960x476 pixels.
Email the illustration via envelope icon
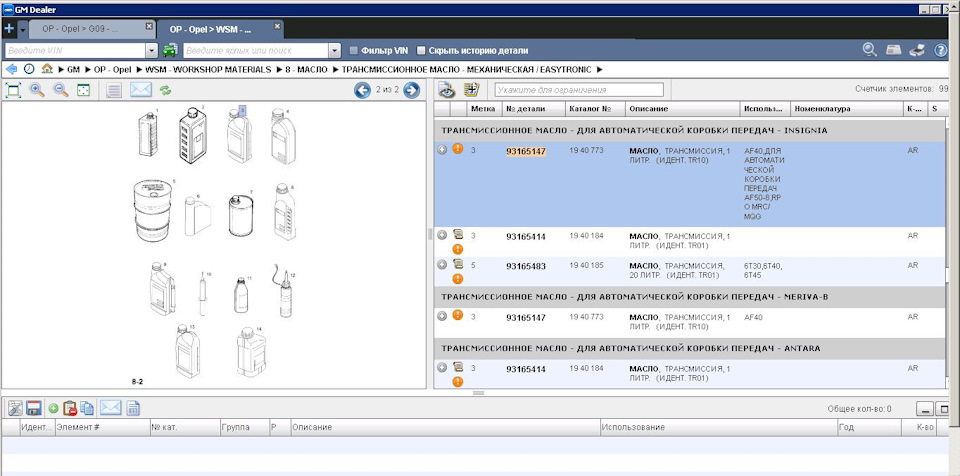(140, 91)
